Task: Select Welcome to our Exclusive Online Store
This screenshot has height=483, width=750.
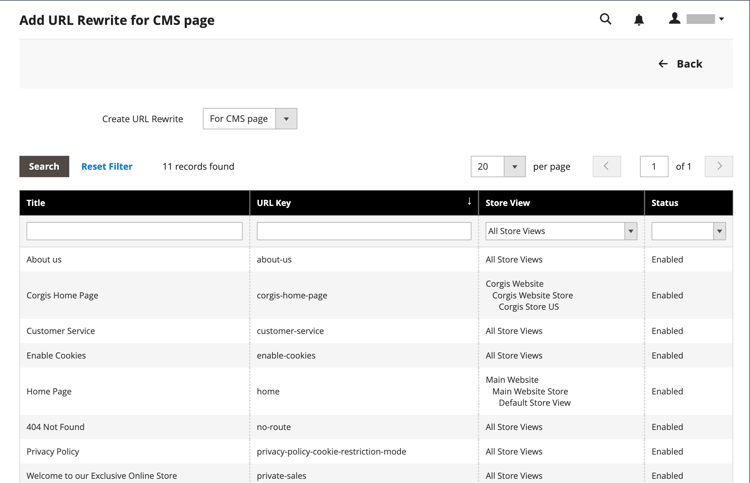Action: coord(101,476)
